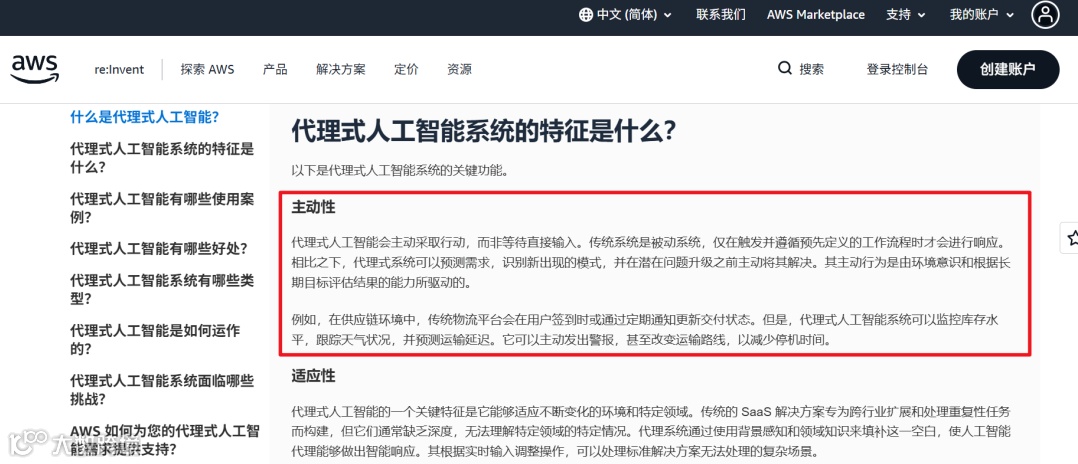Image resolution: width=1078 pixels, height=464 pixels.
Task: Click the star bookmark icon at right edge
Action: 1071,239
